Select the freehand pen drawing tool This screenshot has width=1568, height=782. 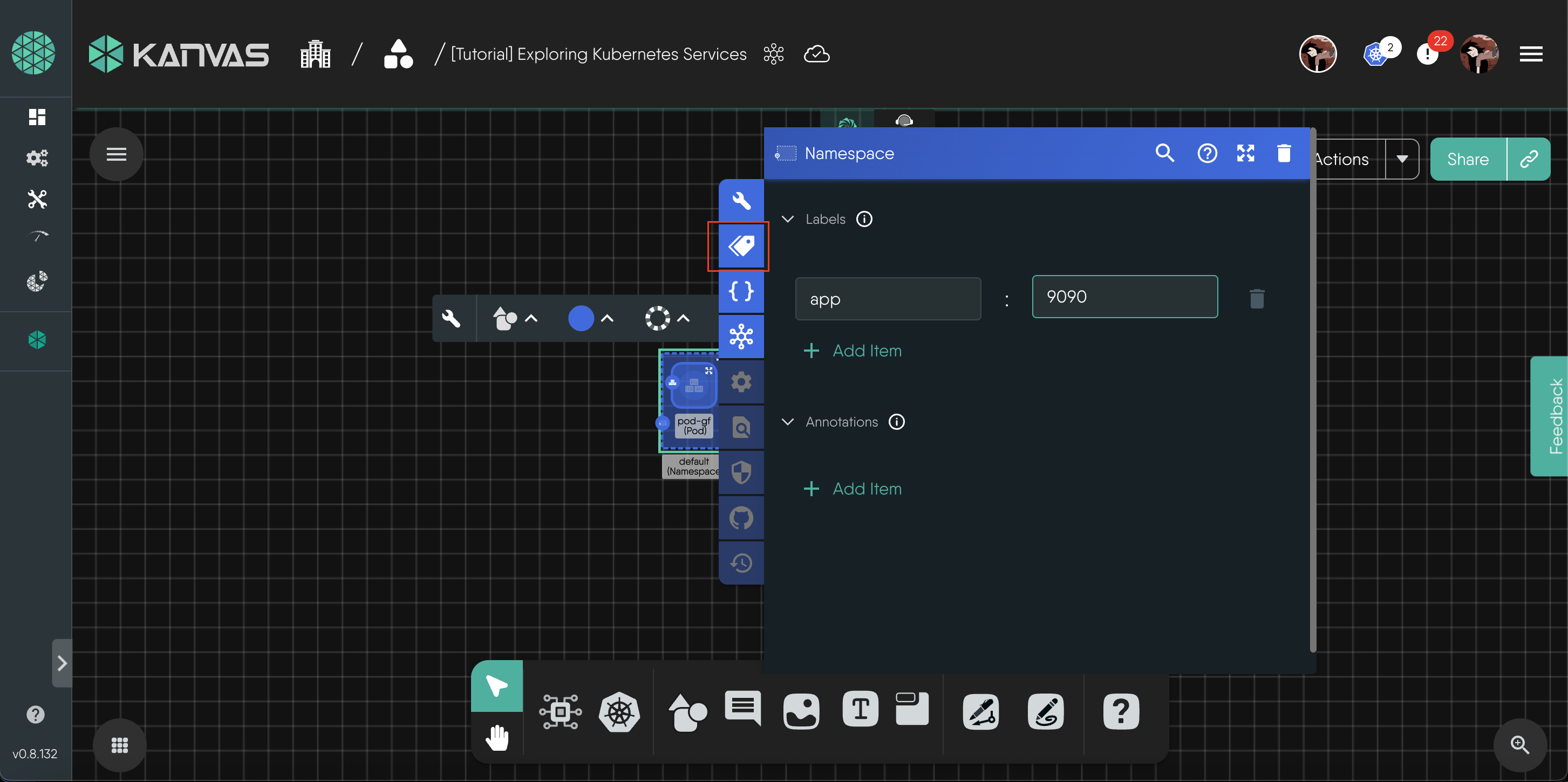(x=1045, y=711)
